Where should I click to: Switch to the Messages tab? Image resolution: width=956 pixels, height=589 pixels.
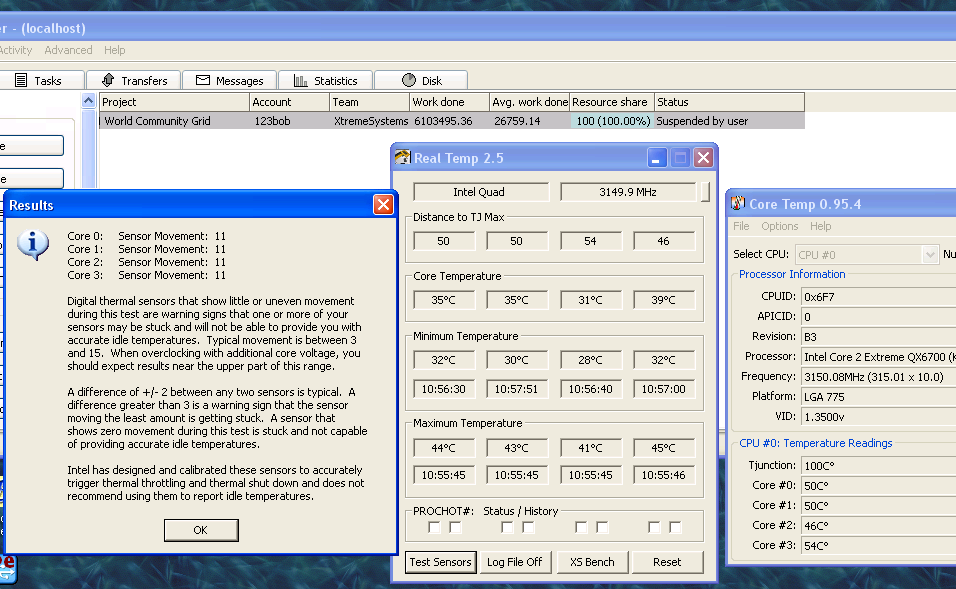[229, 80]
